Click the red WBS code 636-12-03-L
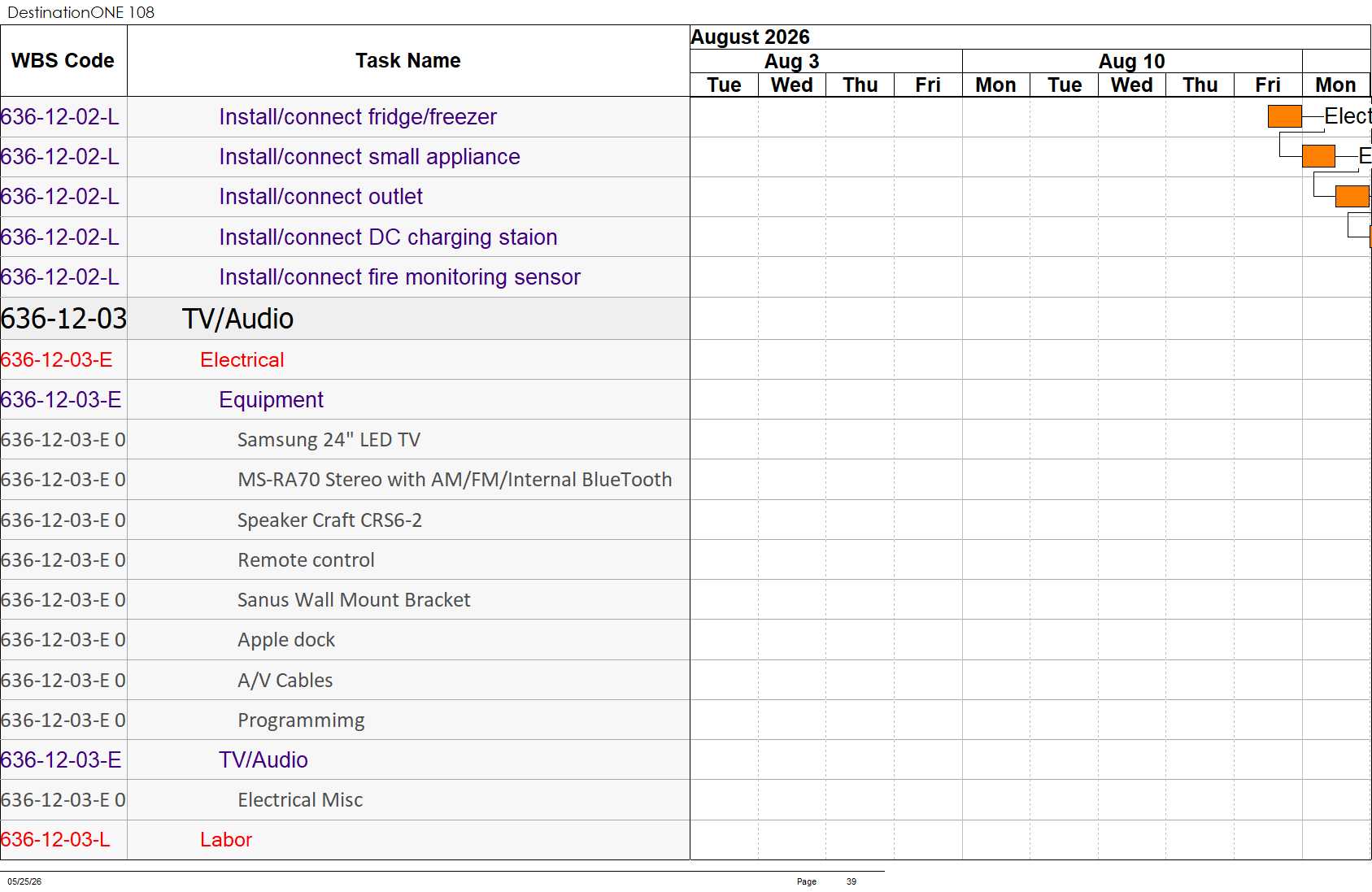Image resolution: width=1372 pixels, height=892 pixels. [55, 840]
